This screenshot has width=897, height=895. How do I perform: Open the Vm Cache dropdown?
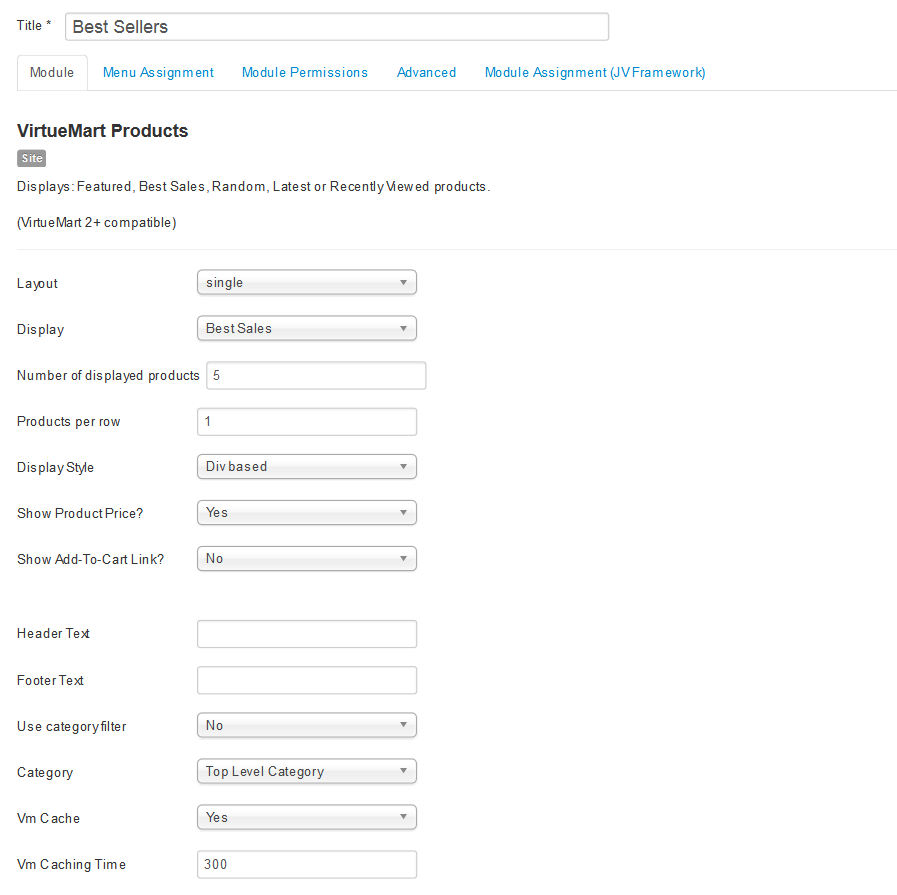click(307, 817)
